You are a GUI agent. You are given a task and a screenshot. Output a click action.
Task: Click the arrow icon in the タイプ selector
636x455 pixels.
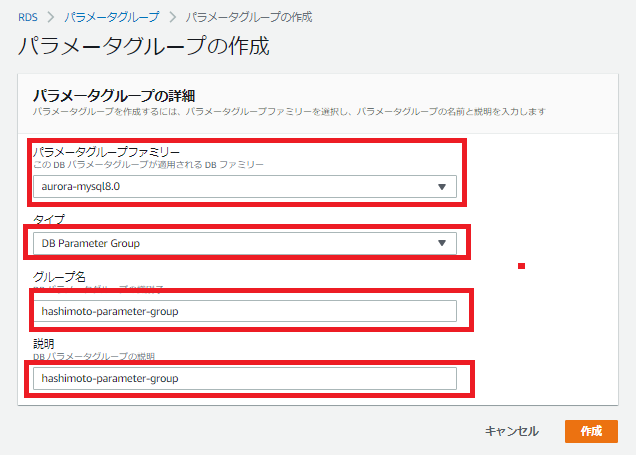[x=442, y=243]
